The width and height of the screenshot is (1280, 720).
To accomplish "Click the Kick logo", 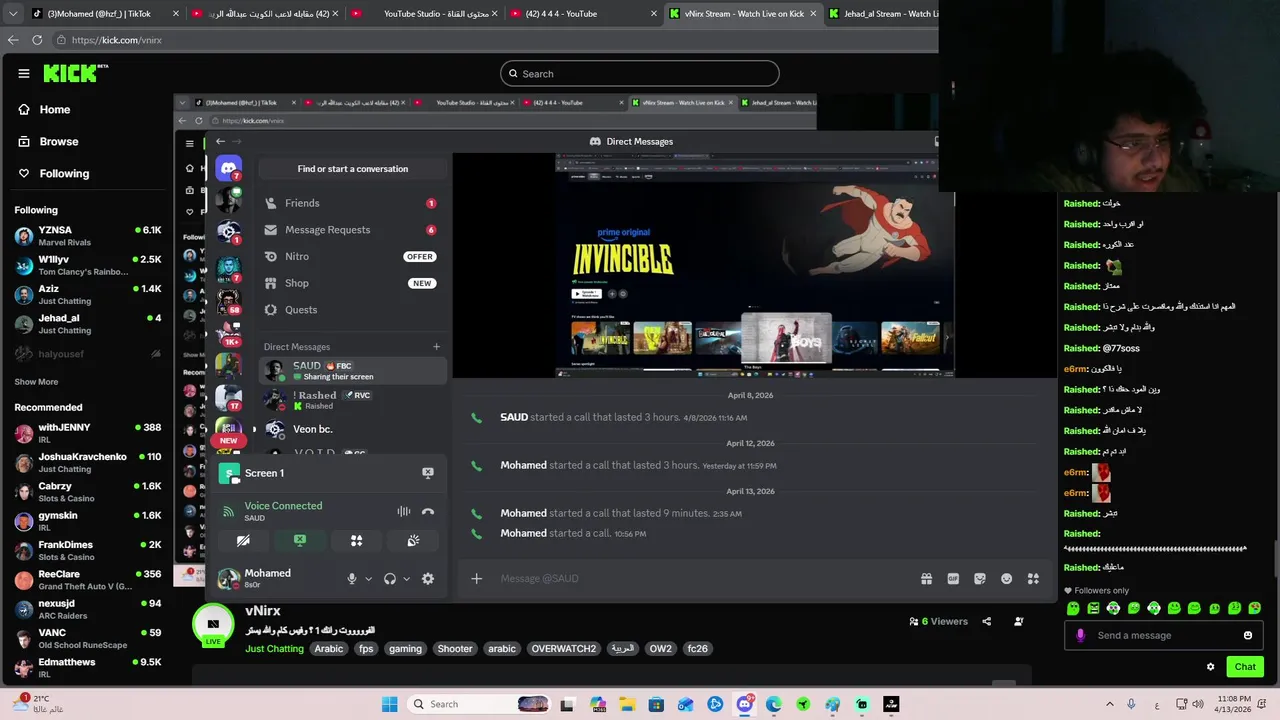I will pos(75,73).
